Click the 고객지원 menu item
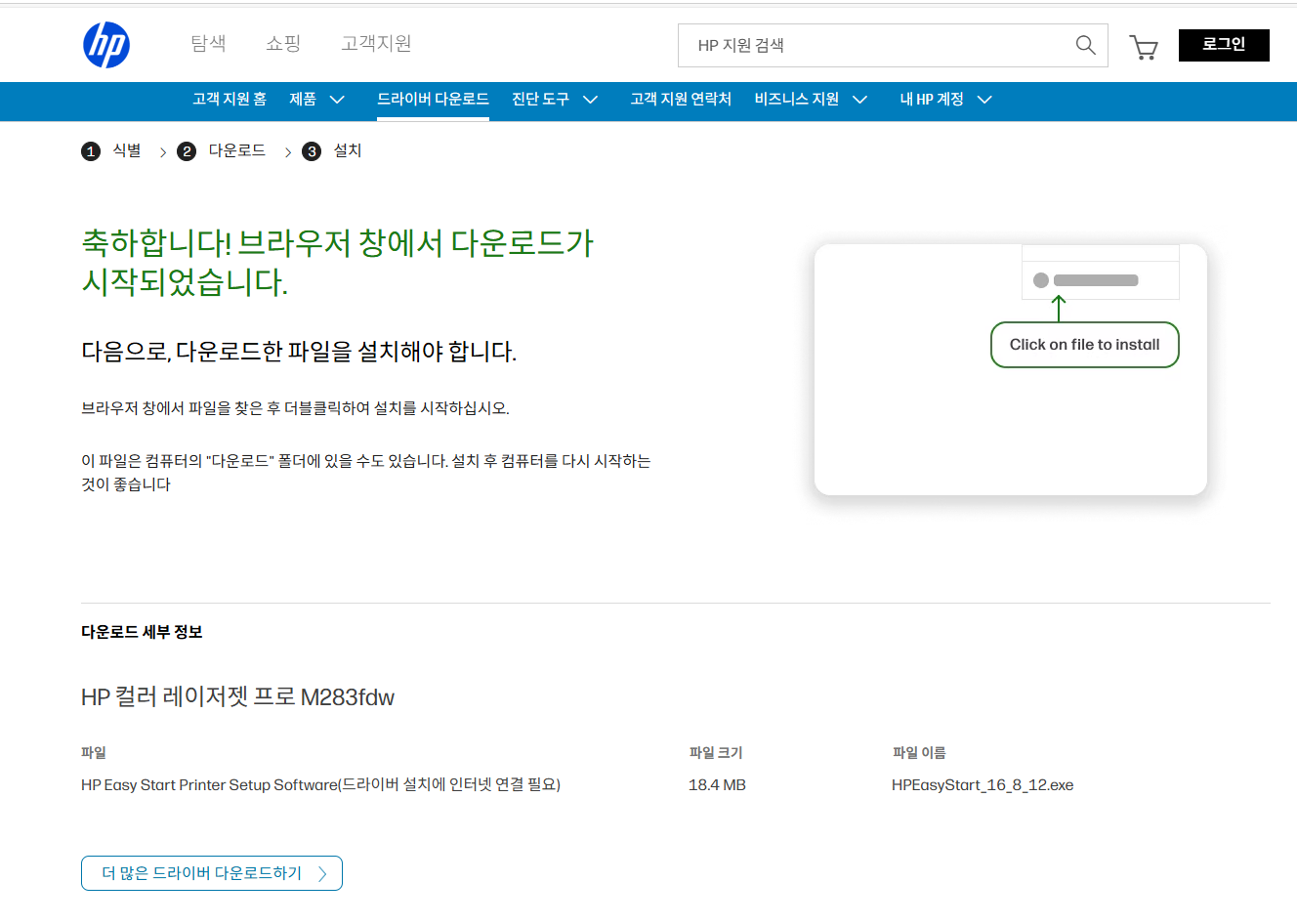 click(x=376, y=44)
